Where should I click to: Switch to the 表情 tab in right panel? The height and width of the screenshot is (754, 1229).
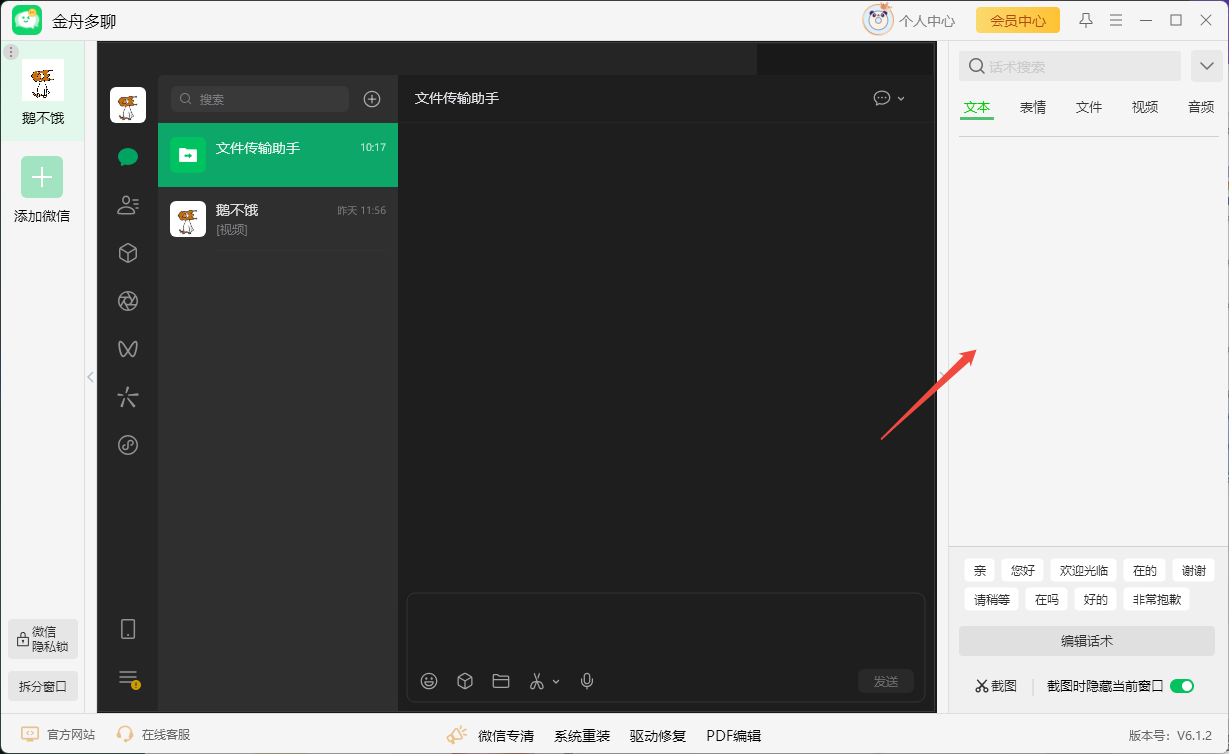1033,107
